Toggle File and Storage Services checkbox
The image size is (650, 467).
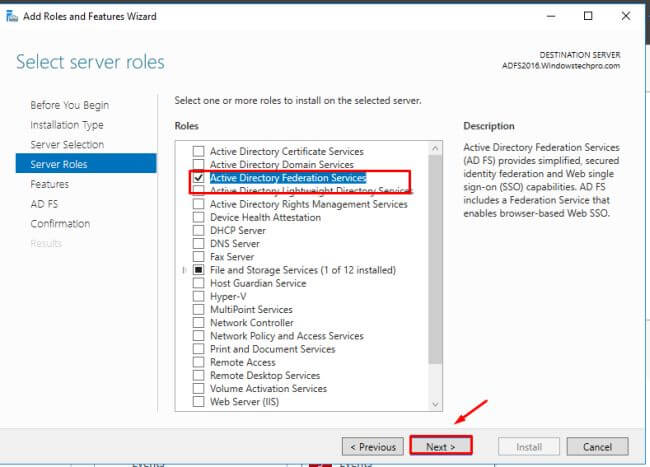pyautogui.click(x=199, y=270)
